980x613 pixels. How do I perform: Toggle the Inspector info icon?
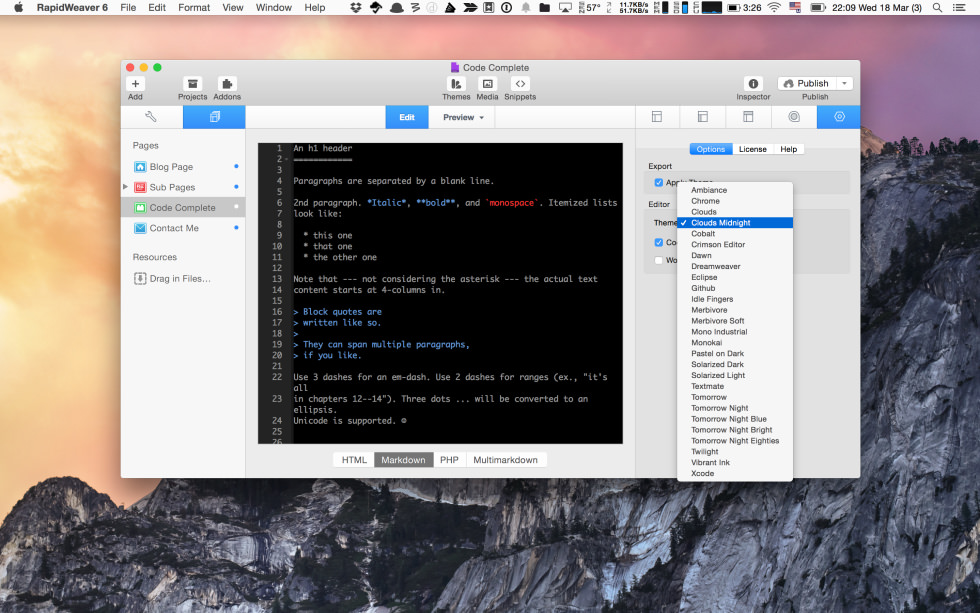[753, 84]
